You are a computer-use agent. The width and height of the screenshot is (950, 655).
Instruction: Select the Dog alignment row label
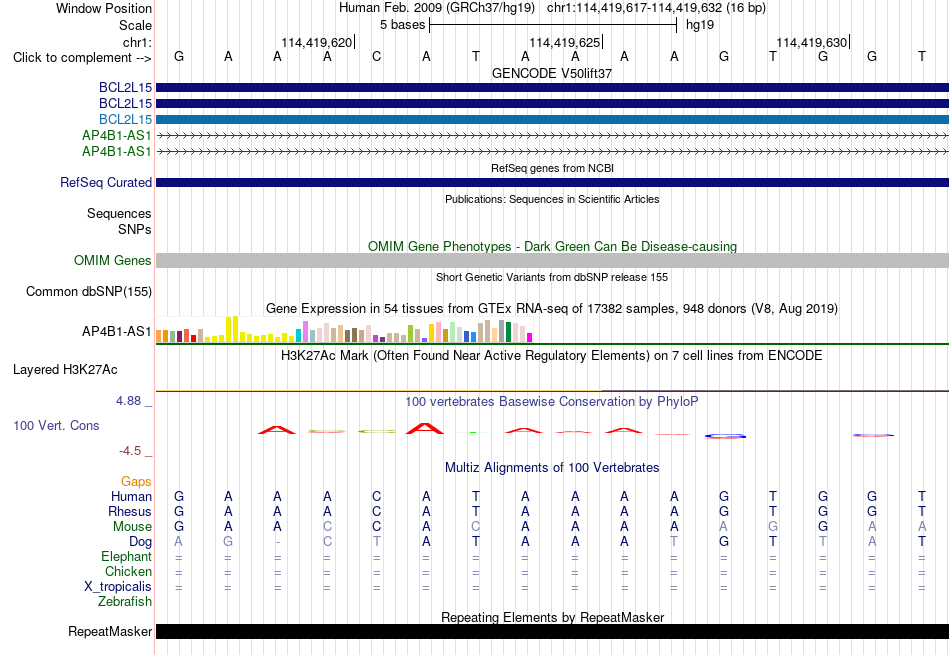coord(141,542)
